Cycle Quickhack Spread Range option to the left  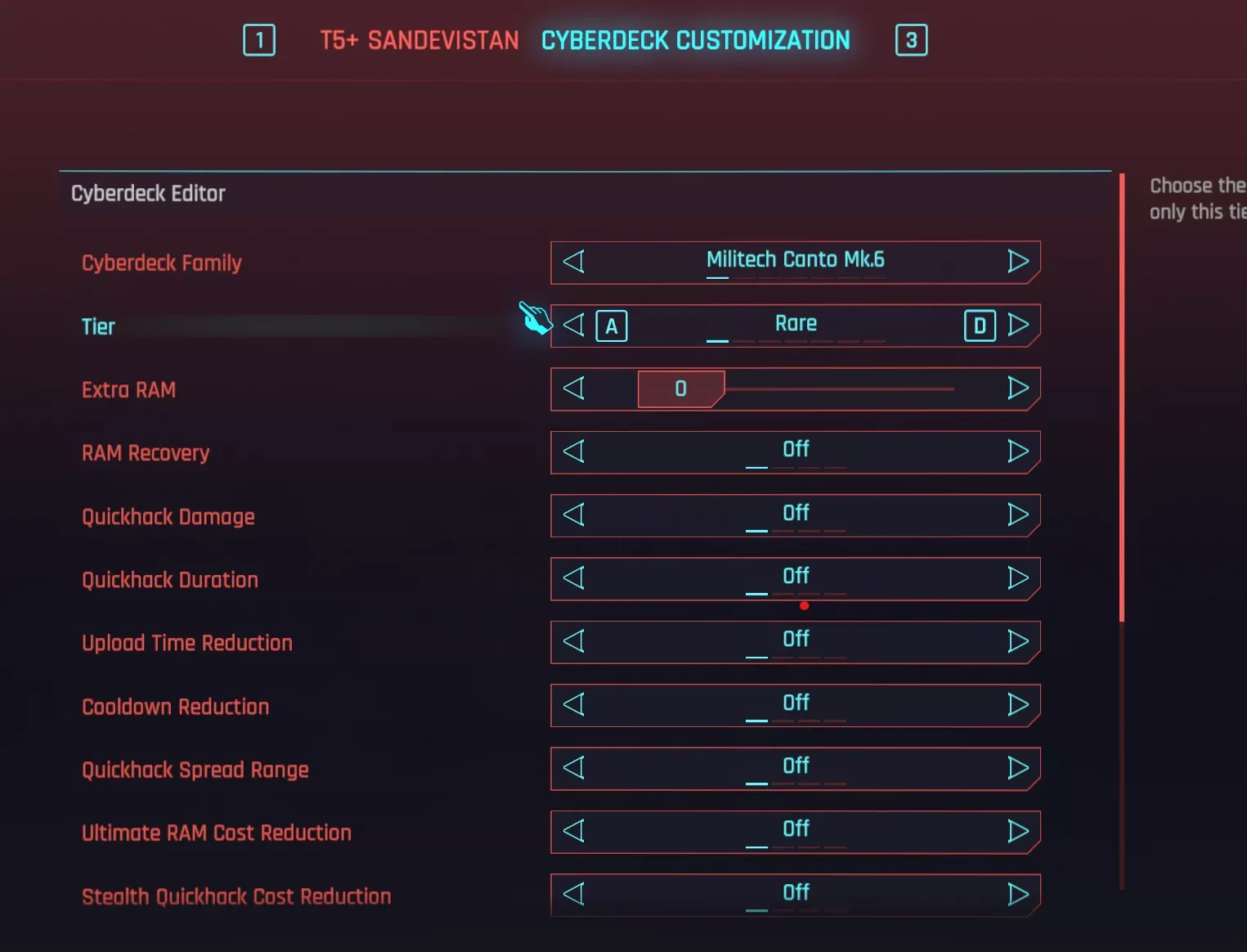click(x=574, y=768)
